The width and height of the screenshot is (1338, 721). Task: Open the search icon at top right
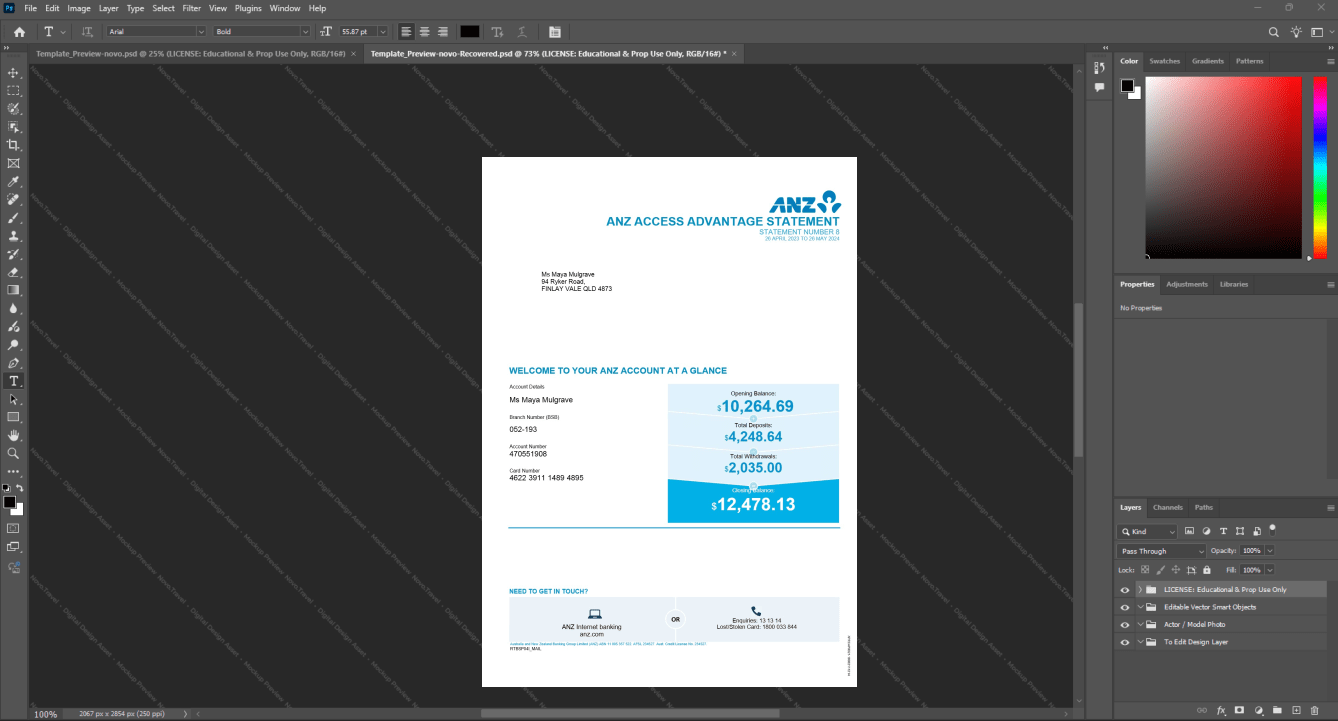coord(1274,32)
